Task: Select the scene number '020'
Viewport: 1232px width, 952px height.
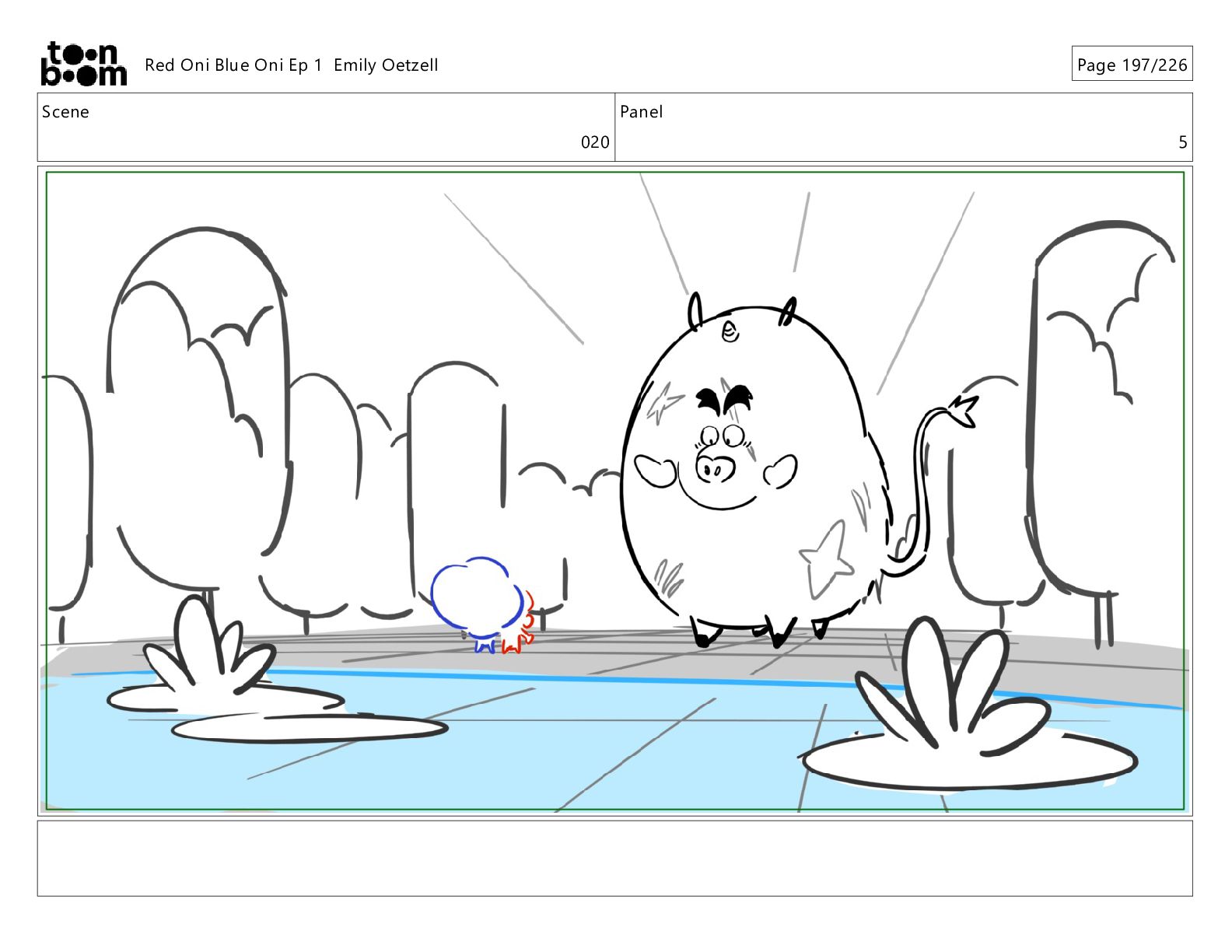Action: [595, 142]
